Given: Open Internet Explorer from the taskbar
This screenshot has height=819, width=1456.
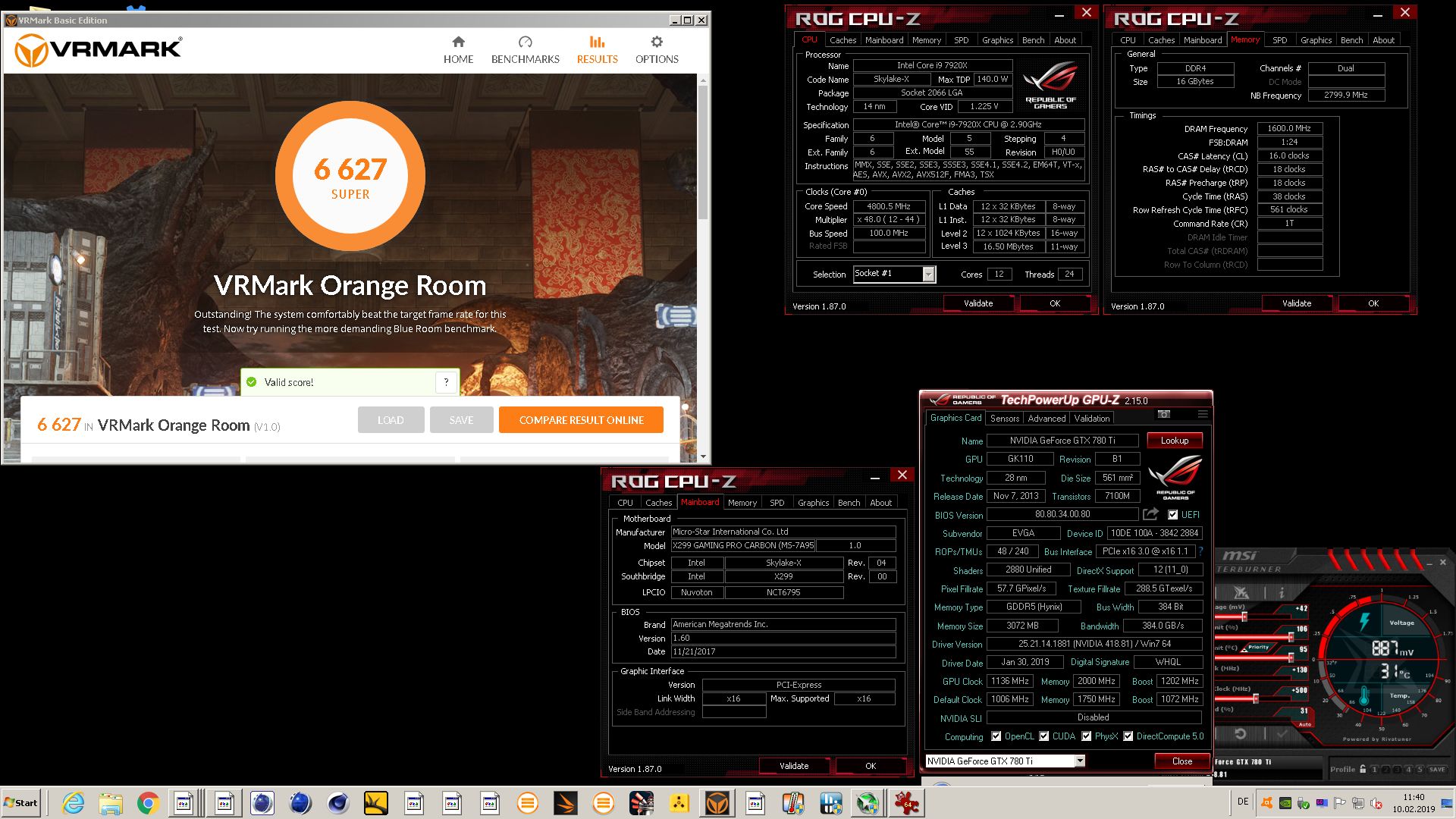Looking at the screenshot, I should click(74, 802).
